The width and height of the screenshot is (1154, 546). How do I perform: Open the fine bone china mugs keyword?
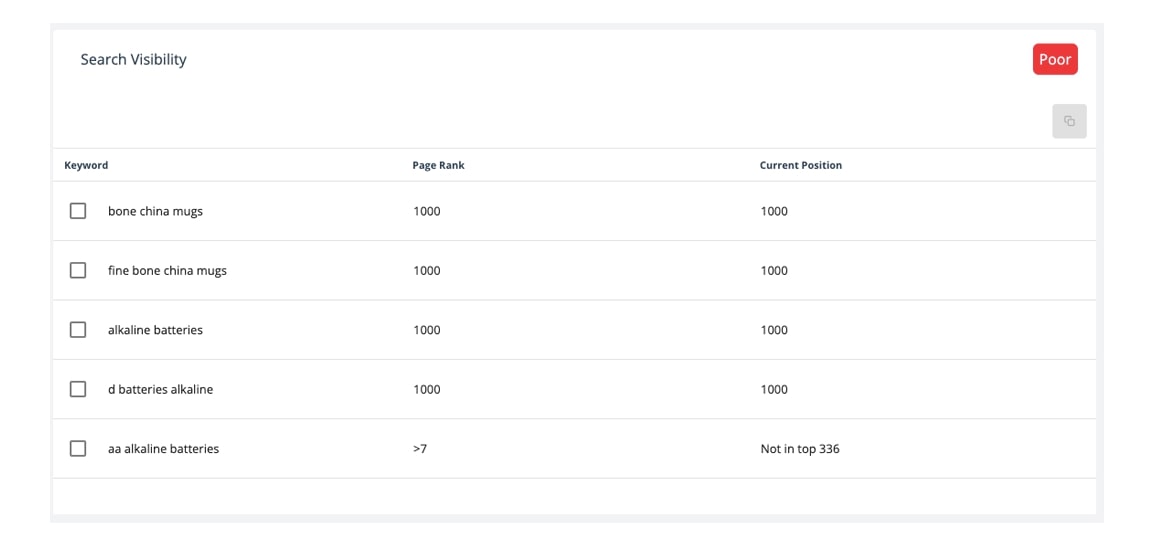[x=167, y=271]
